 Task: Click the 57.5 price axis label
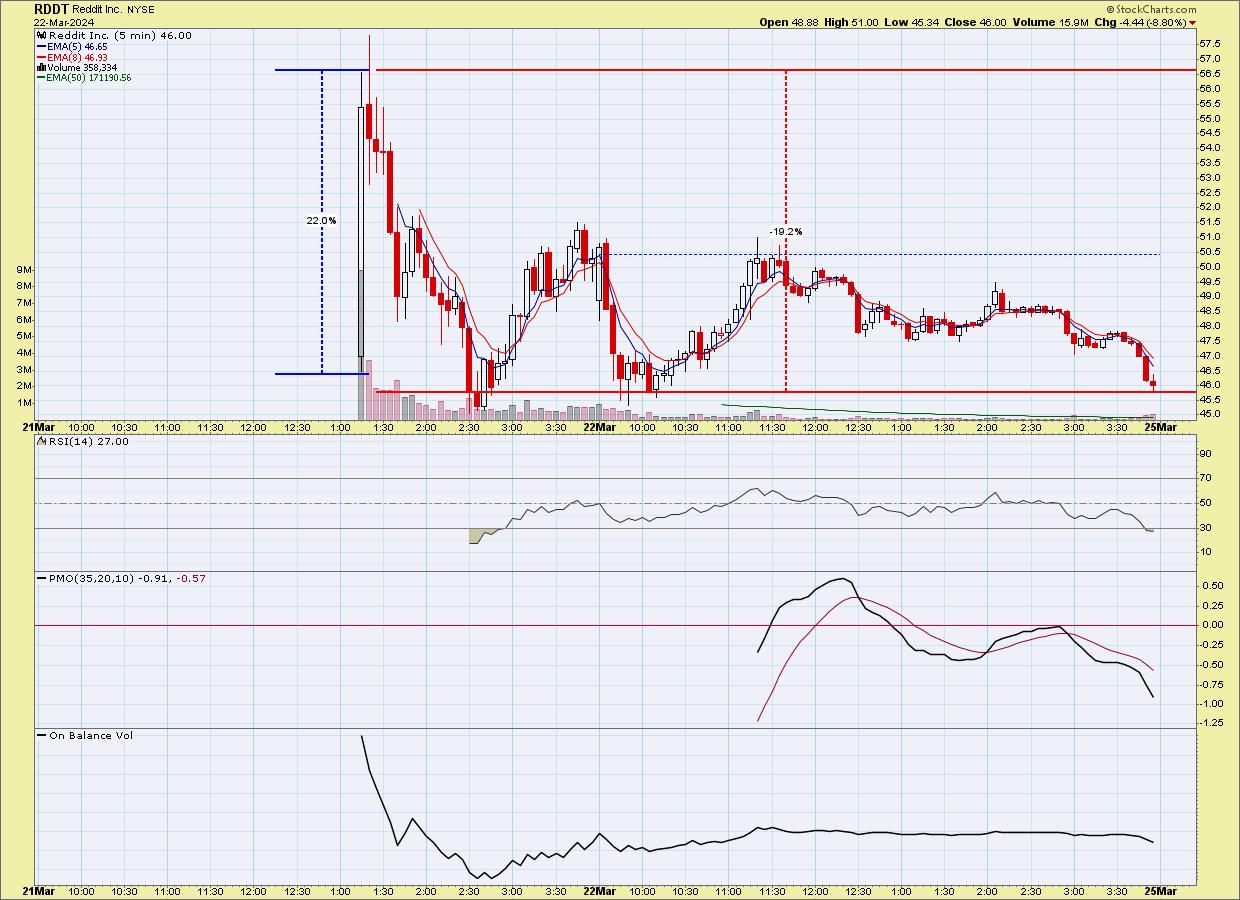pyautogui.click(x=1208, y=44)
